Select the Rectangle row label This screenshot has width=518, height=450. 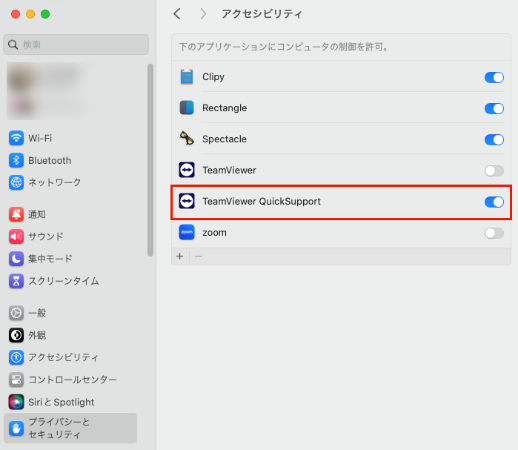[225, 108]
